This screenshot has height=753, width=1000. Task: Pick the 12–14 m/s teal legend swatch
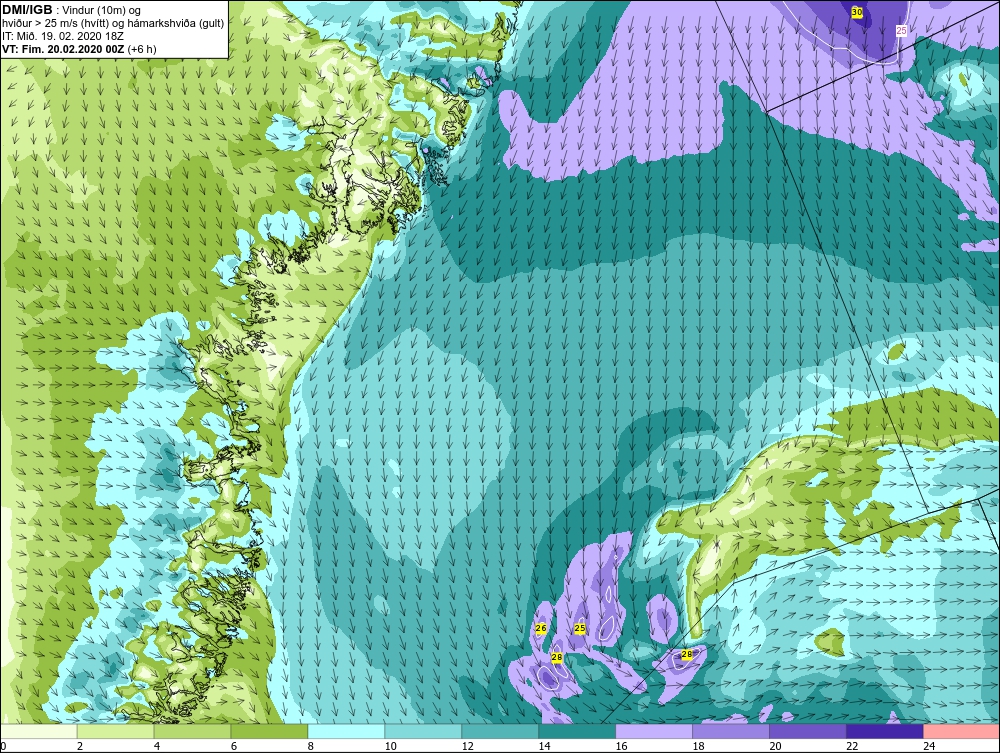tap(500, 731)
